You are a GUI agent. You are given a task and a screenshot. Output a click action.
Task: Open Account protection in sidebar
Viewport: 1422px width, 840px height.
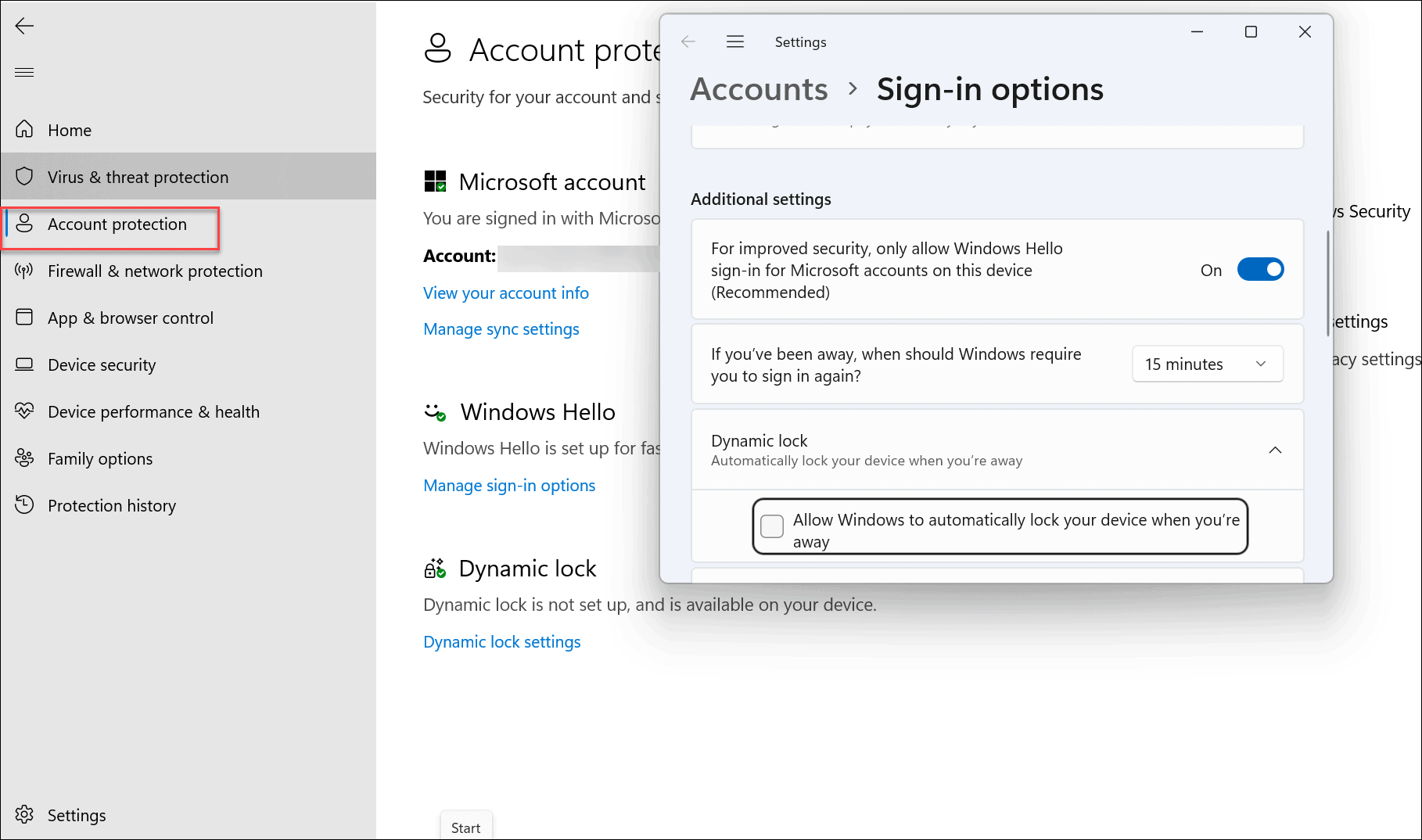tap(117, 224)
